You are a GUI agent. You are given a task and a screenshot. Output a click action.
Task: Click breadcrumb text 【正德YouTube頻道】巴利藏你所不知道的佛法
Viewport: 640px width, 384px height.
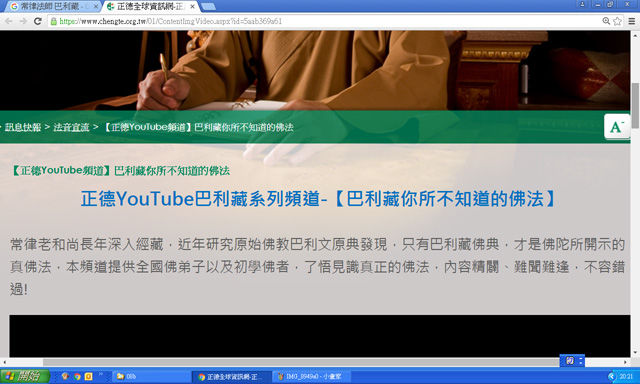coord(198,127)
